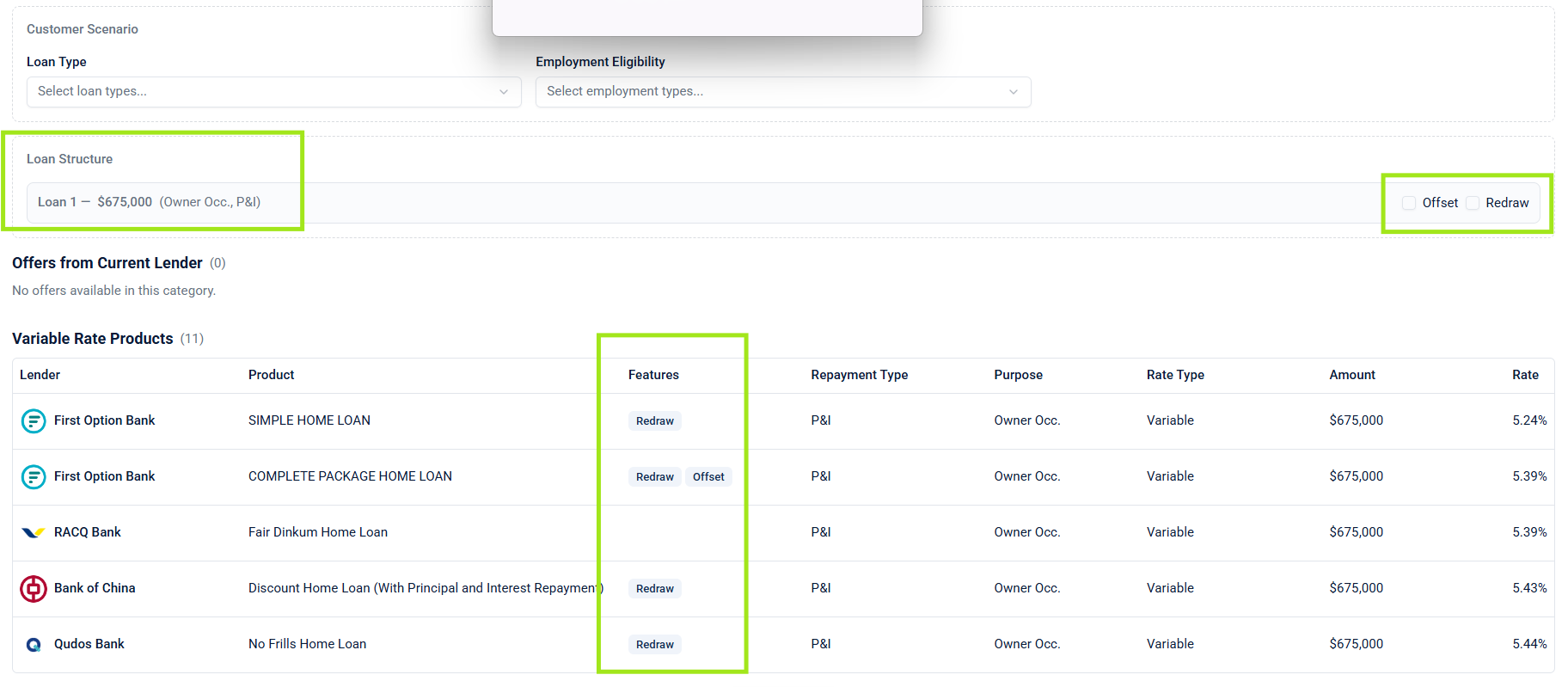
Task: Click the Bank of China logo icon
Action: [34, 589]
